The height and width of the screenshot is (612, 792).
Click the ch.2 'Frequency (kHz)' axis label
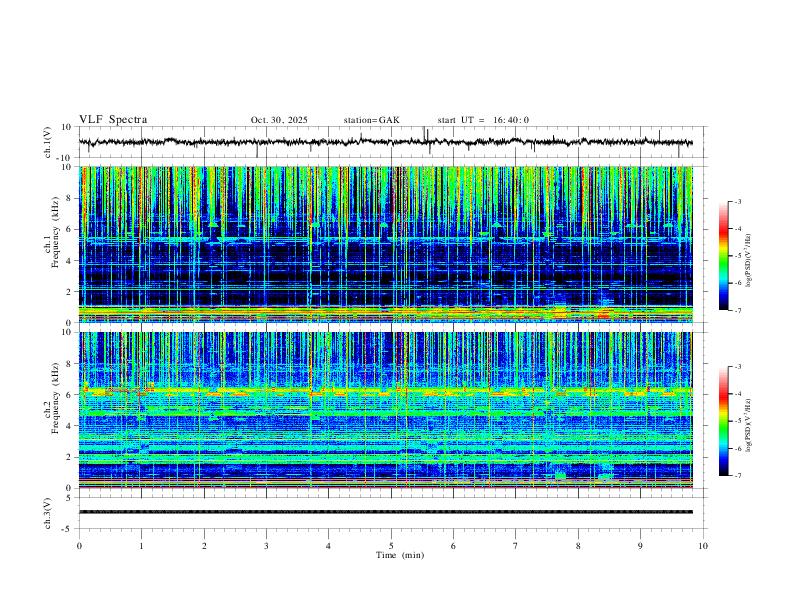pos(55,398)
